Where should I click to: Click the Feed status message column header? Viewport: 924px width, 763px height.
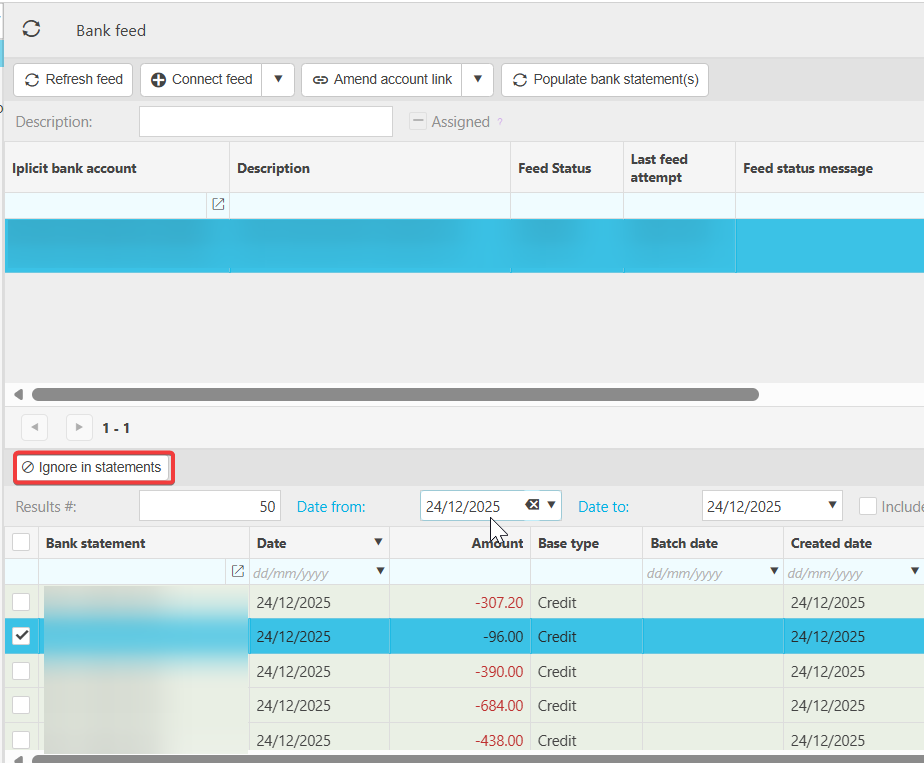click(x=830, y=168)
